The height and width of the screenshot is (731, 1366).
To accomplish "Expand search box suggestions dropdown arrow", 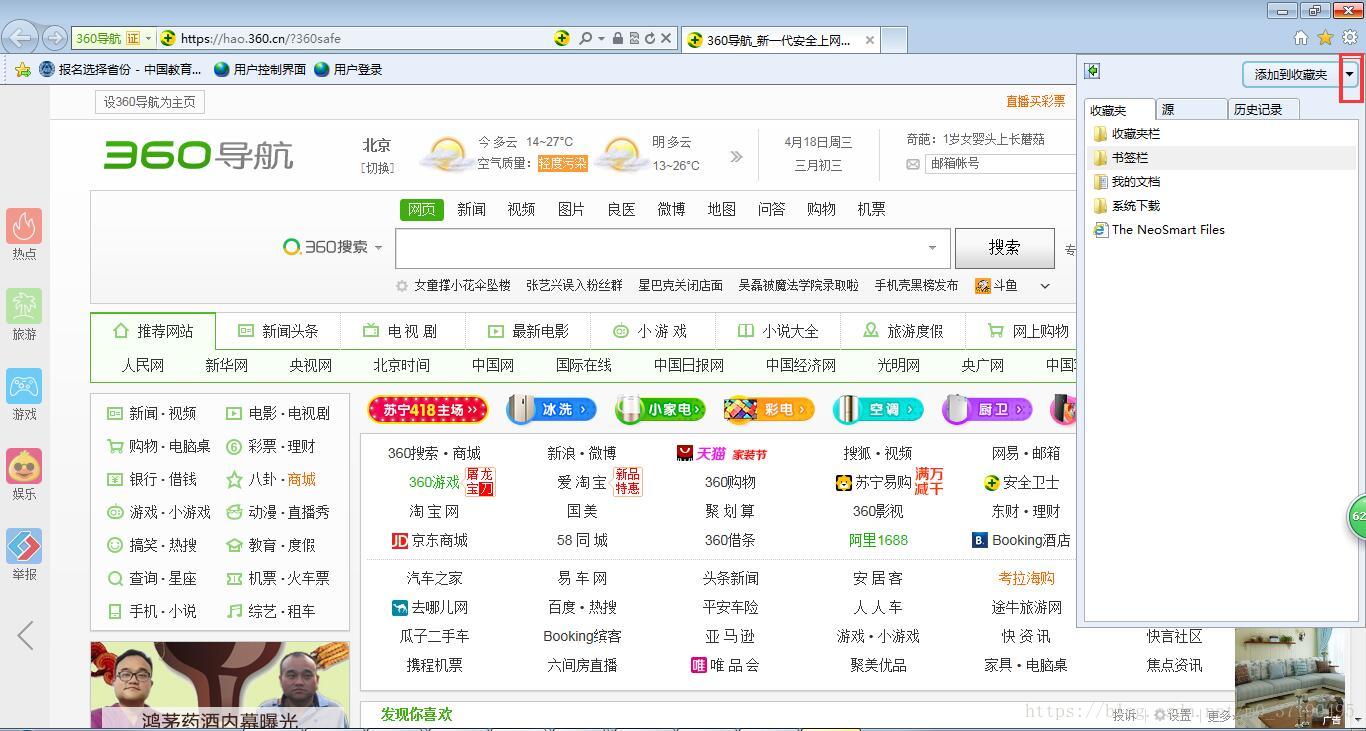I will (x=932, y=248).
